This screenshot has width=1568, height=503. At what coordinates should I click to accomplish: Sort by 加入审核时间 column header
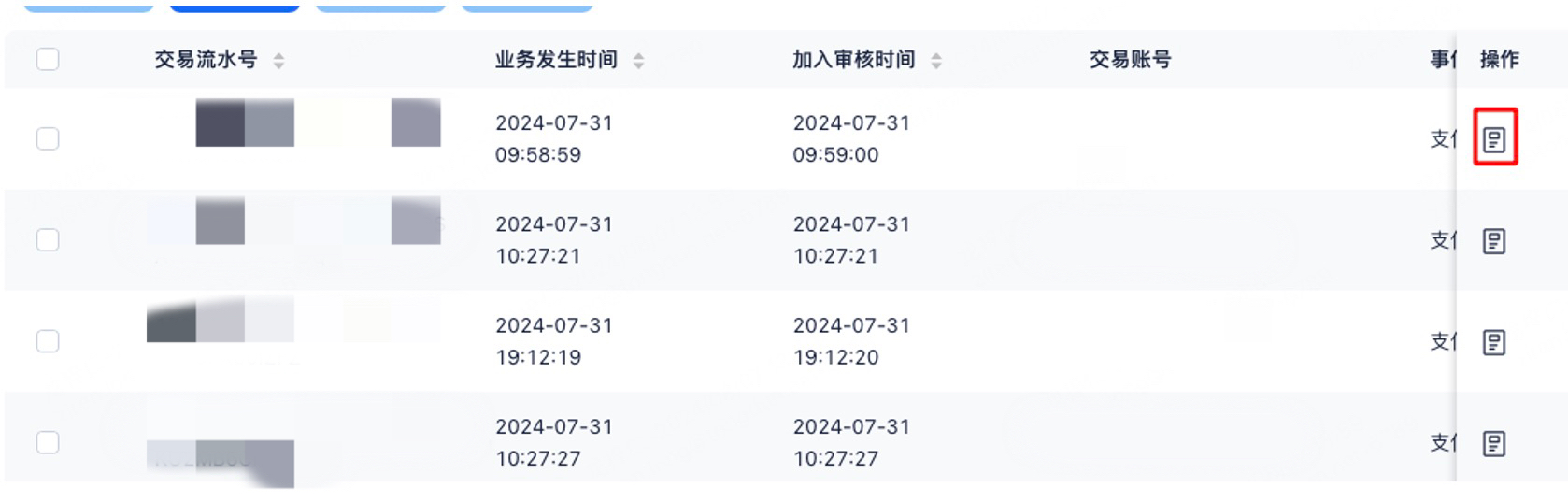coord(854,60)
